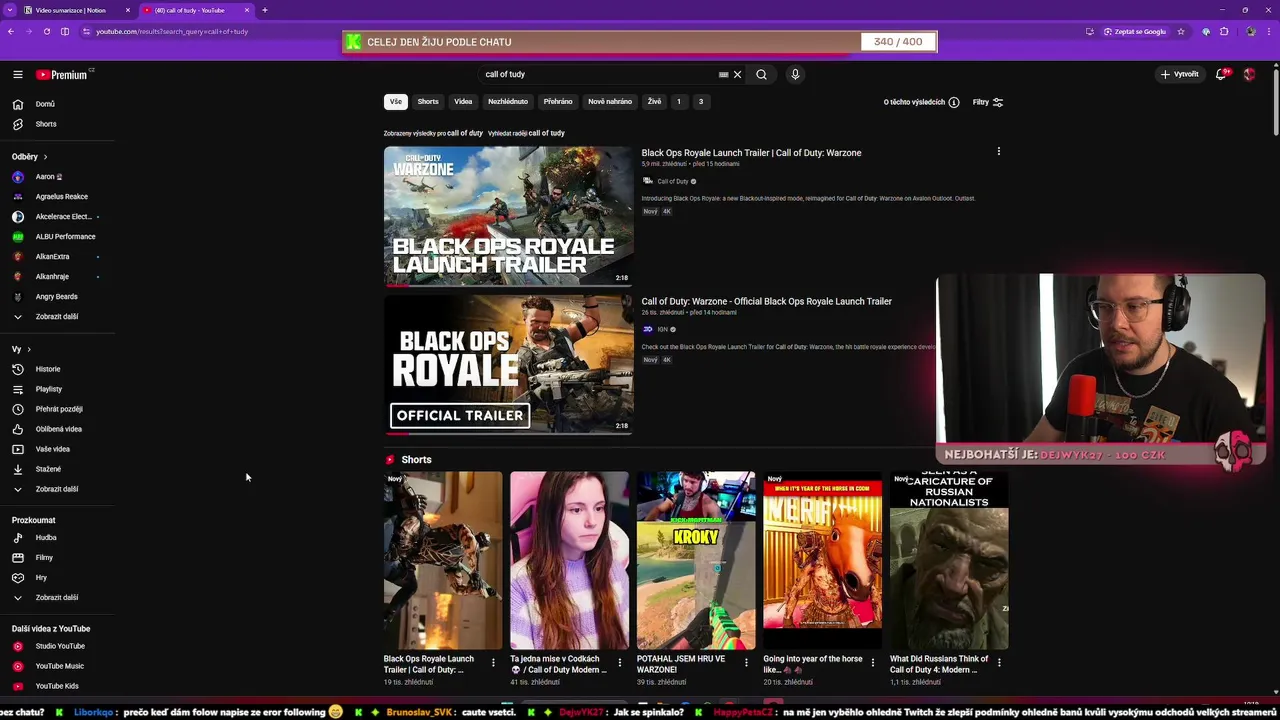Select the Nezhlédnuto filter chip
This screenshot has width=1280, height=720.
(x=508, y=101)
